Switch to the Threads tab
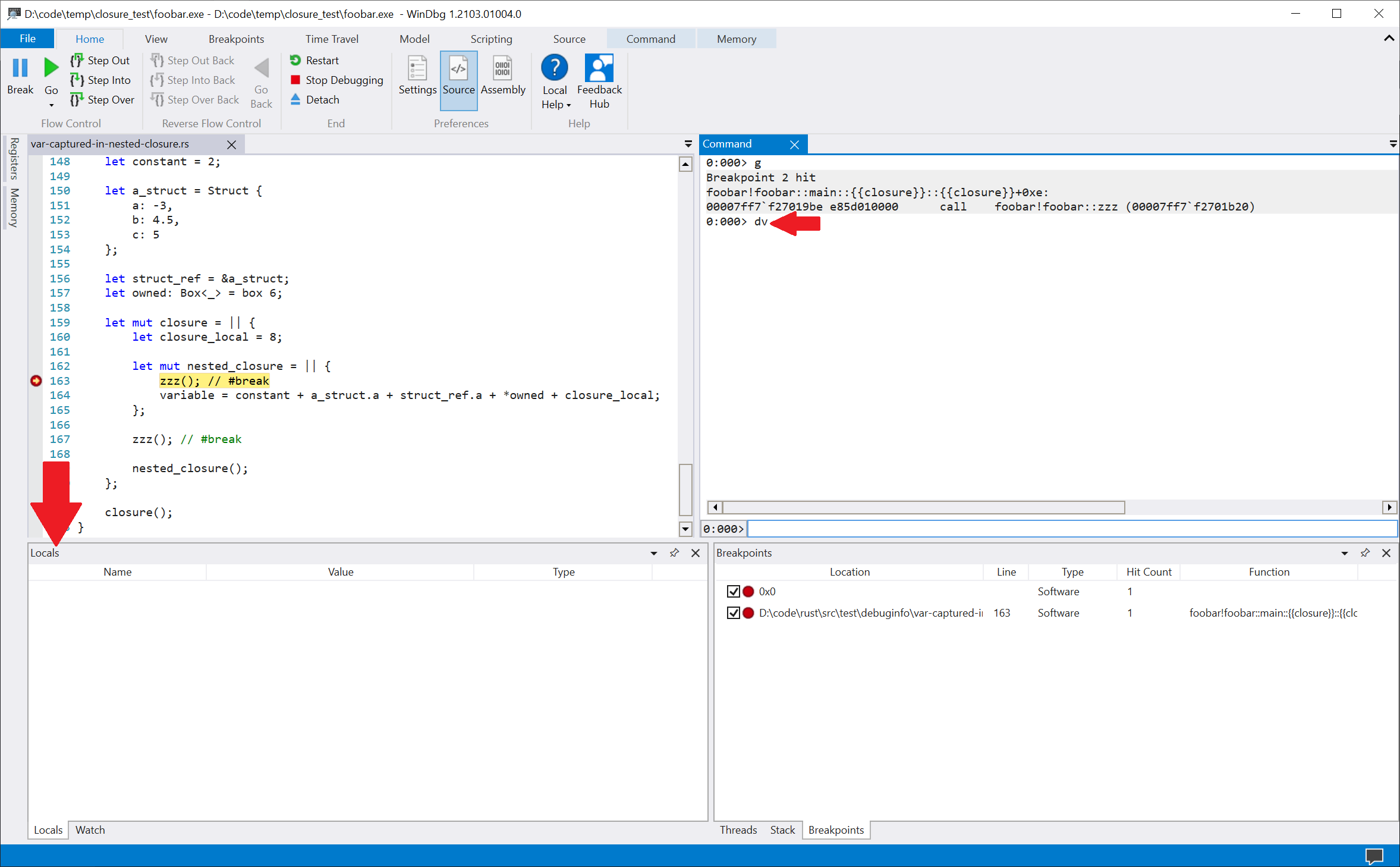 (738, 830)
